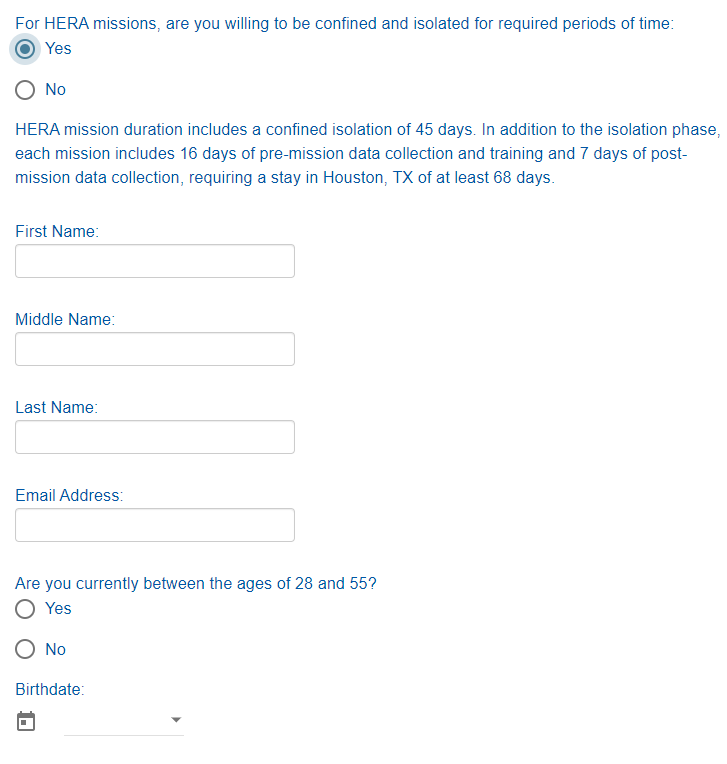Choose No for ages 28 to 55

coord(27,650)
